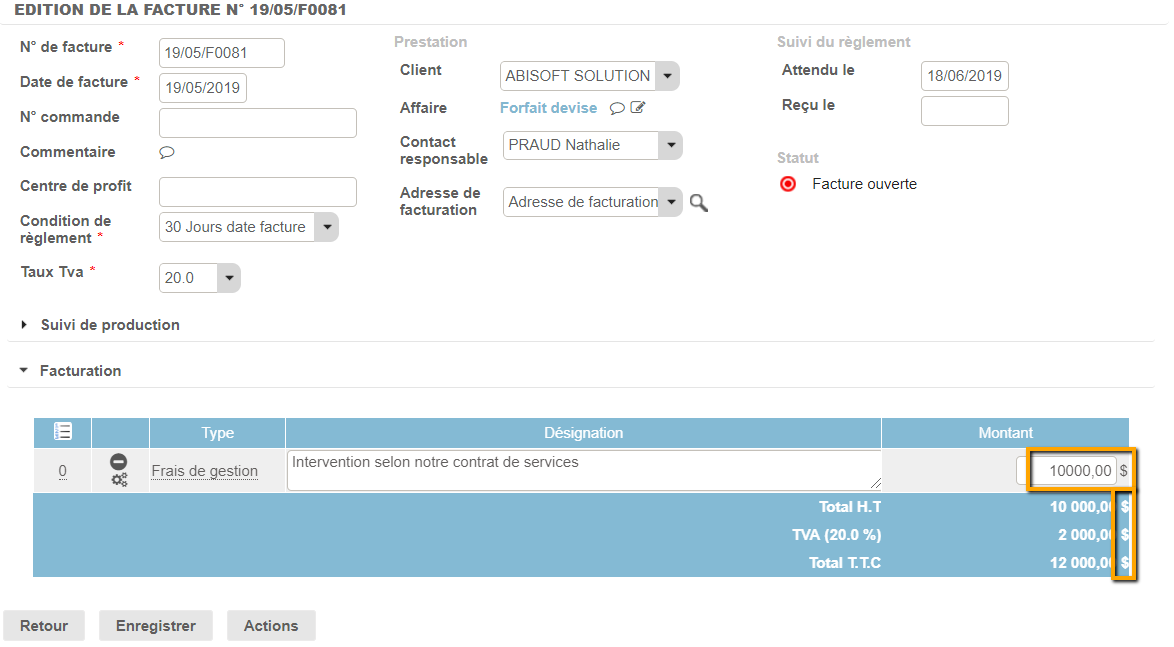Open the Condition de règlement dropdown
1174x647 pixels.
pos(327,227)
